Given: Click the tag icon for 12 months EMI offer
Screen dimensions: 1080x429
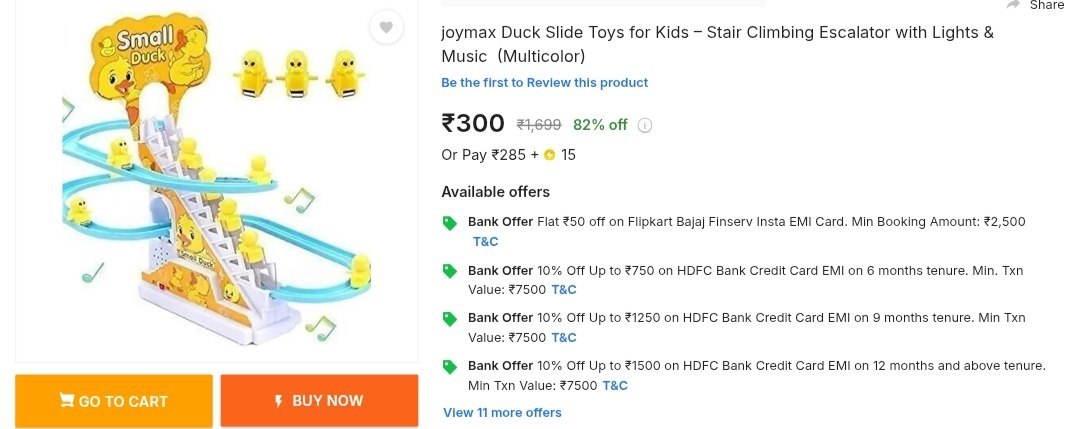Looking at the screenshot, I should (450, 366).
